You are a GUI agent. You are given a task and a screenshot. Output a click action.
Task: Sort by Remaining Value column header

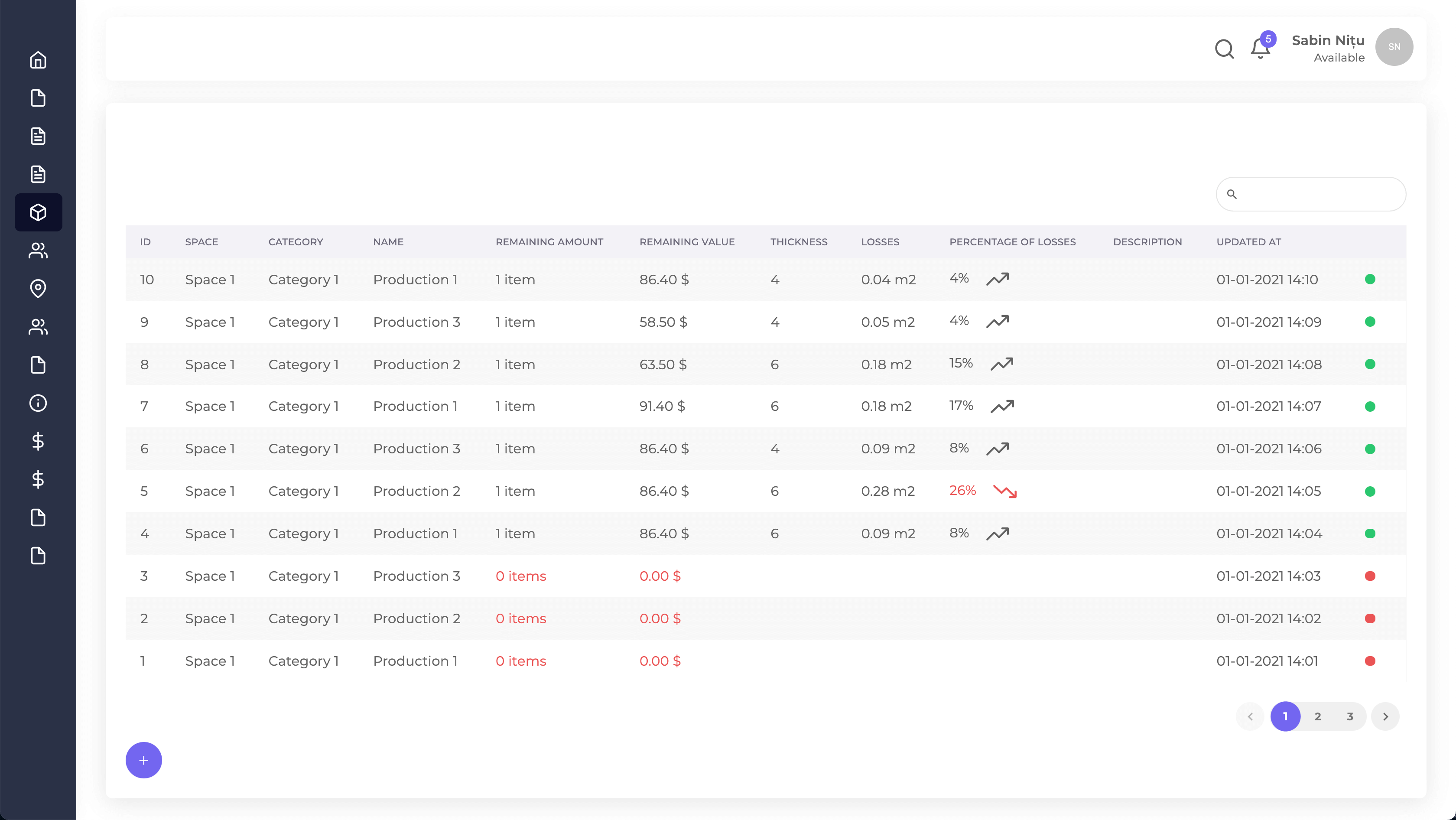[x=687, y=242]
